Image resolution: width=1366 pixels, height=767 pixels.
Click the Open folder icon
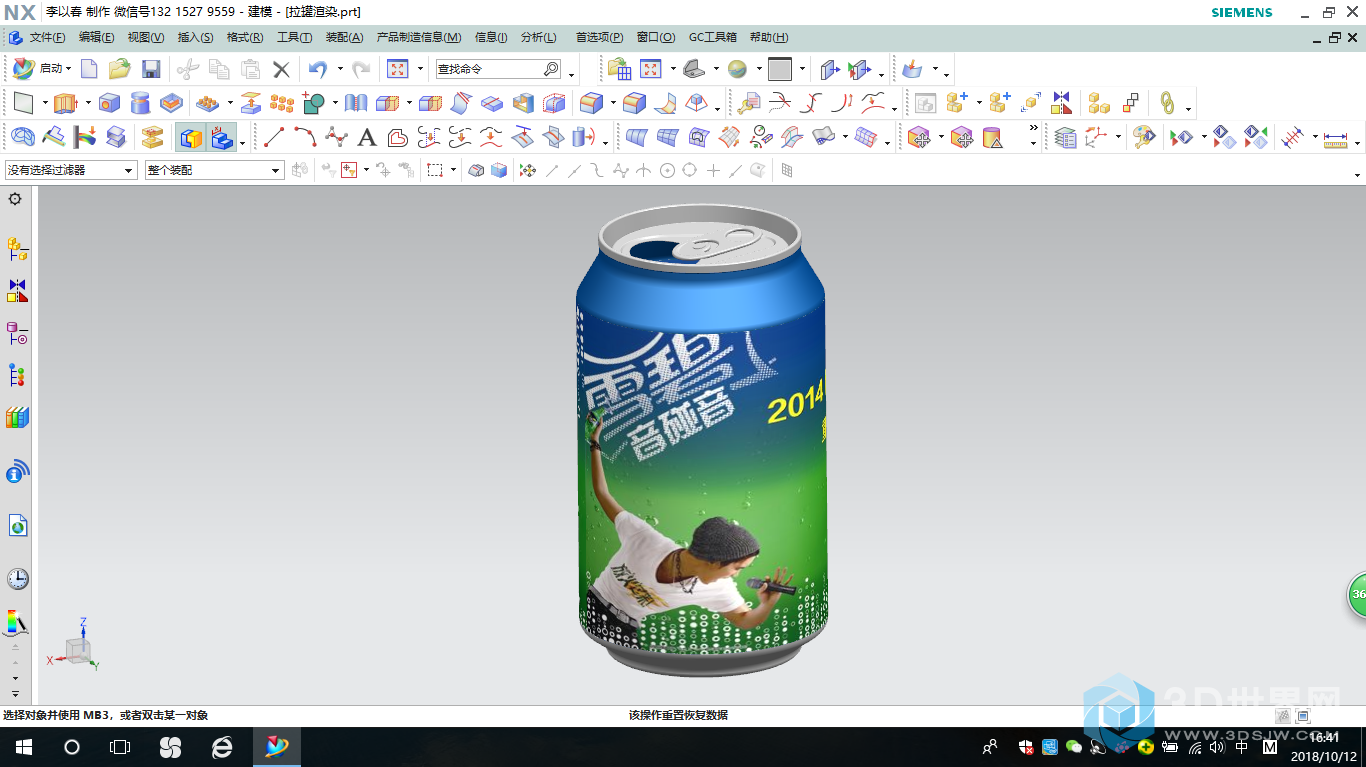pyautogui.click(x=120, y=69)
